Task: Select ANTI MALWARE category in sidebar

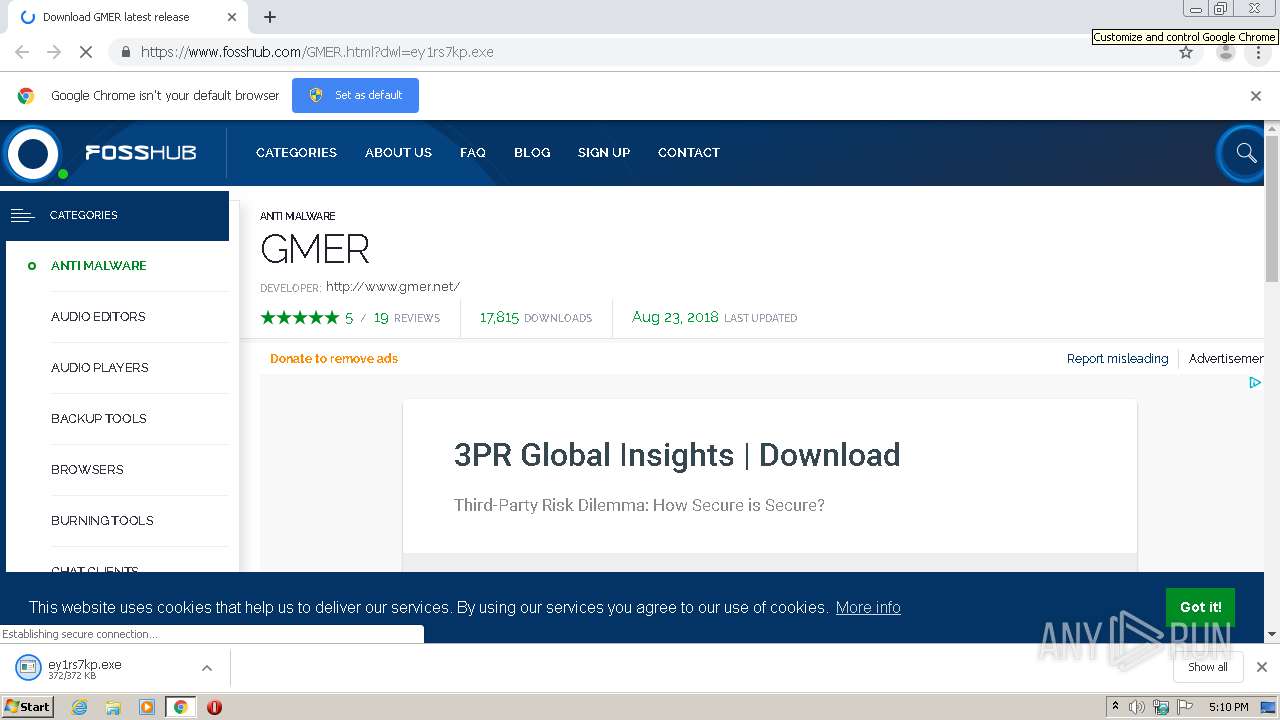Action: coord(99,266)
